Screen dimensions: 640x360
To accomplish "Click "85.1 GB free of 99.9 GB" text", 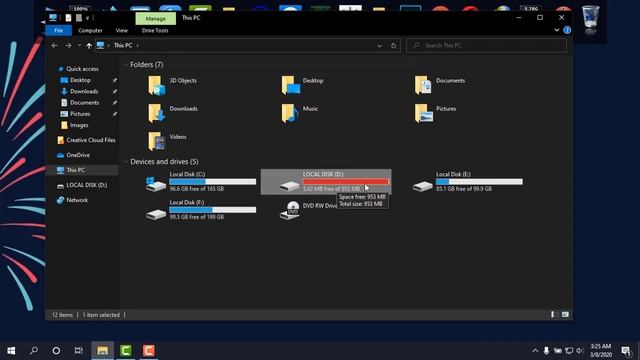I will 464,189.
